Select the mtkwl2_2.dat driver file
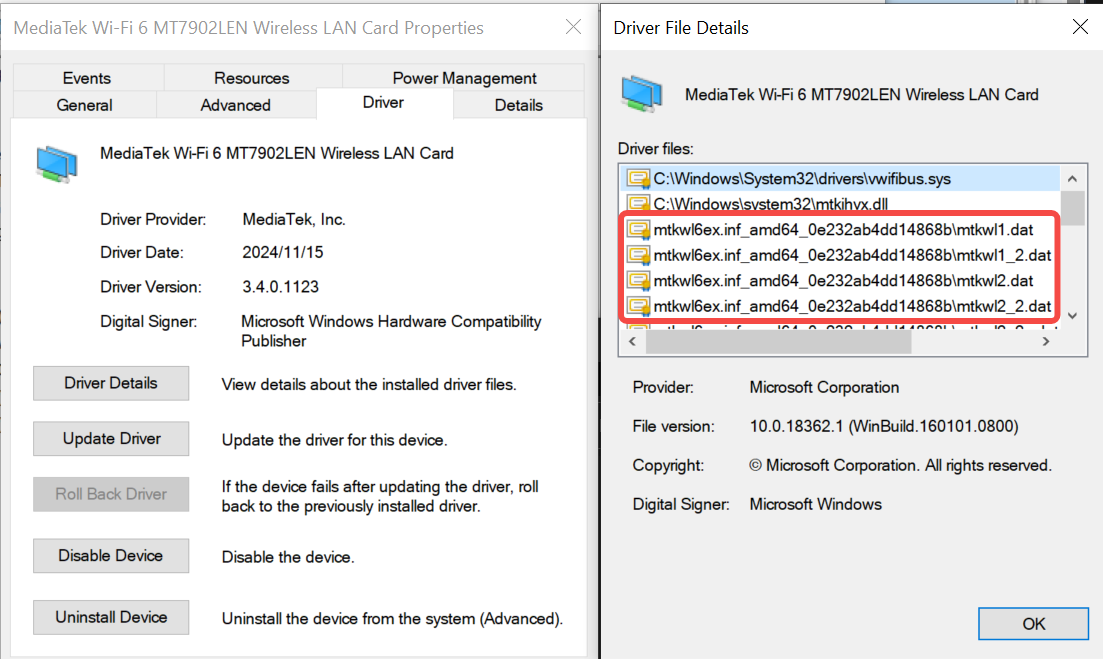Screen dimensions: 1103x659 (842, 307)
